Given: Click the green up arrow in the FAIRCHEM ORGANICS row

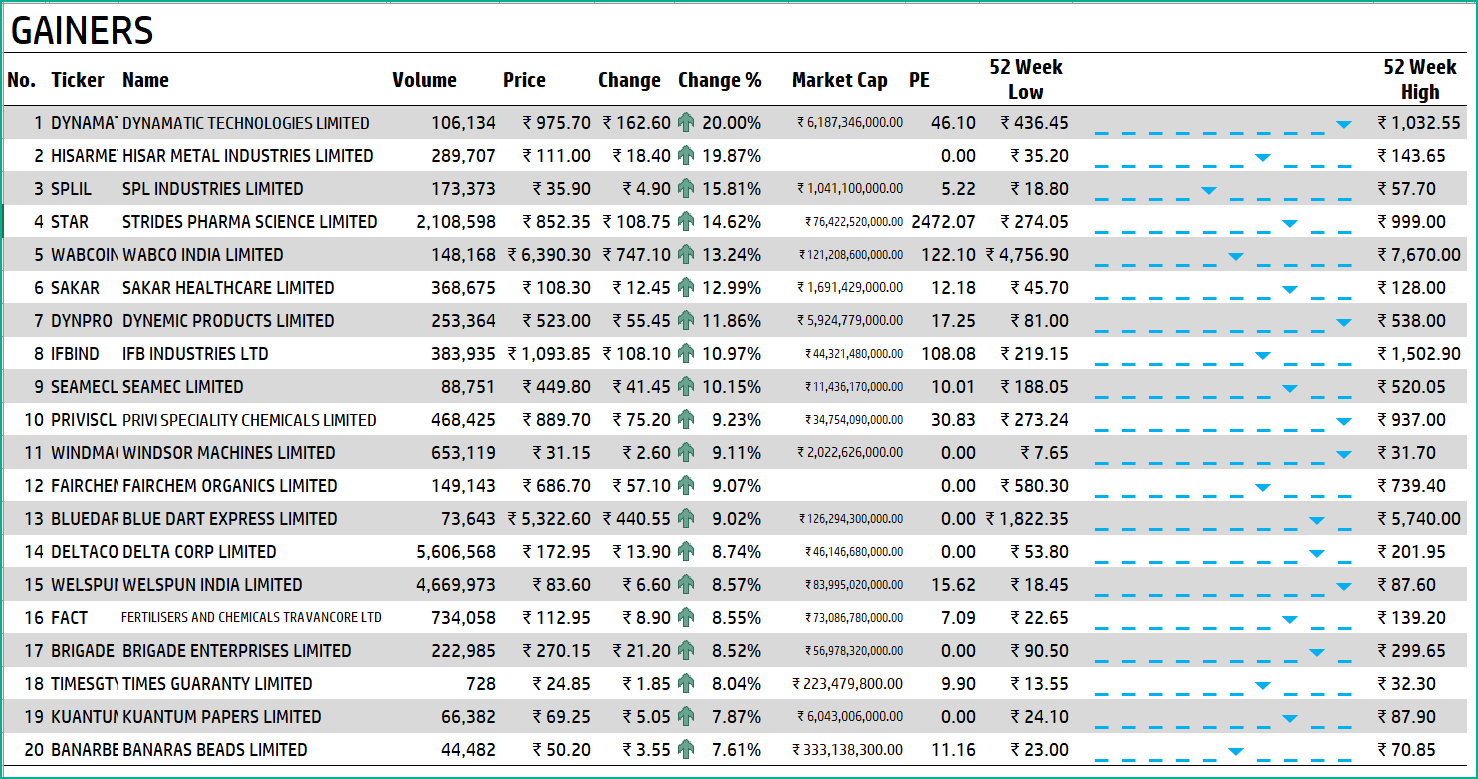Looking at the screenshot, I should (686, 485).
